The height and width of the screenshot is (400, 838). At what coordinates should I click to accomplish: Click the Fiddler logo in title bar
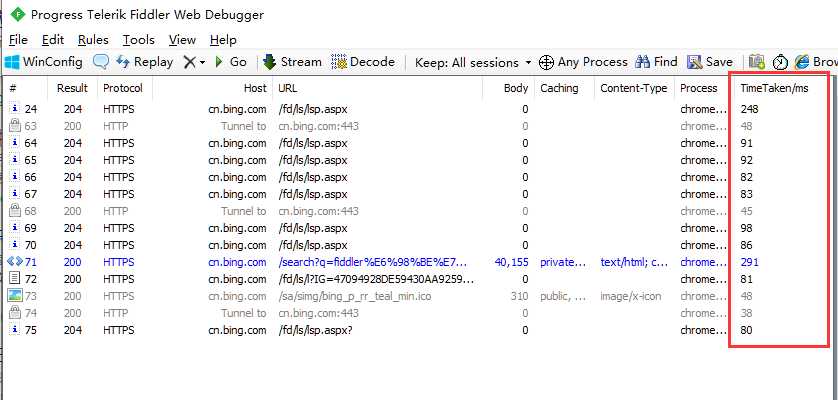tap(18, 14)
